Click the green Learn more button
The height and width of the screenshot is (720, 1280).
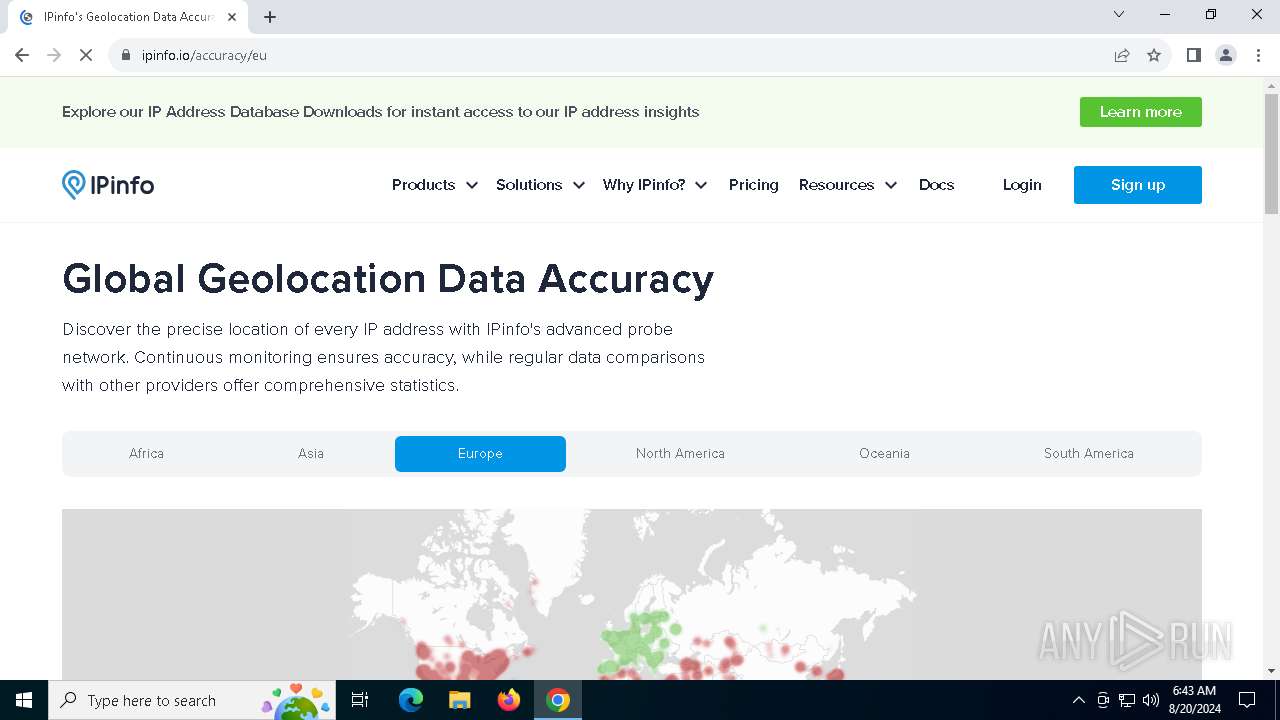click(x=1141, y=112)
